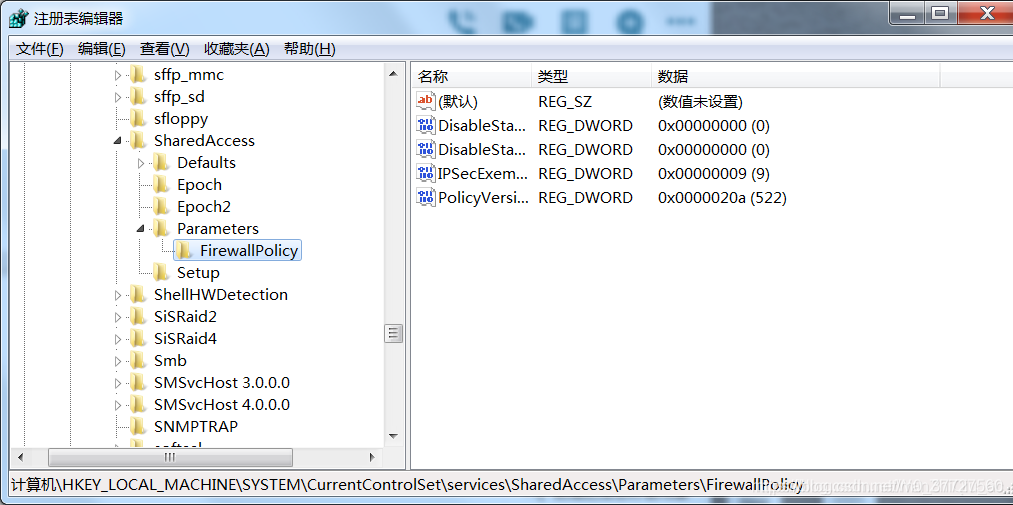Click the ShellHWDetection folder icon

click(138, 294)
